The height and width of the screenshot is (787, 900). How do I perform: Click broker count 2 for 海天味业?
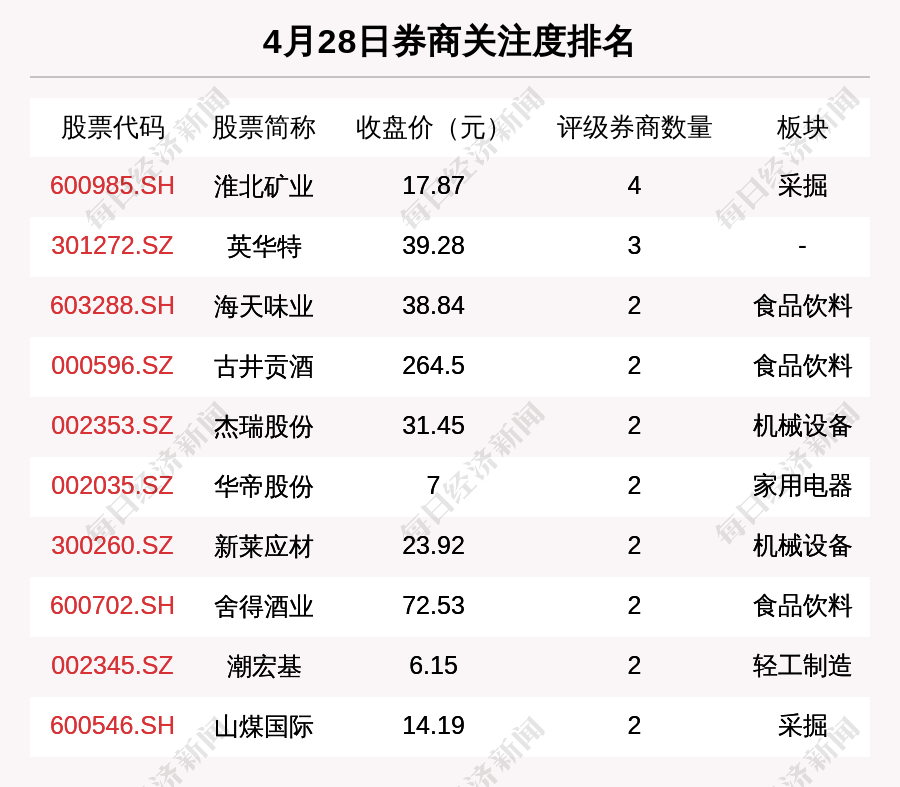click(634, 305)
